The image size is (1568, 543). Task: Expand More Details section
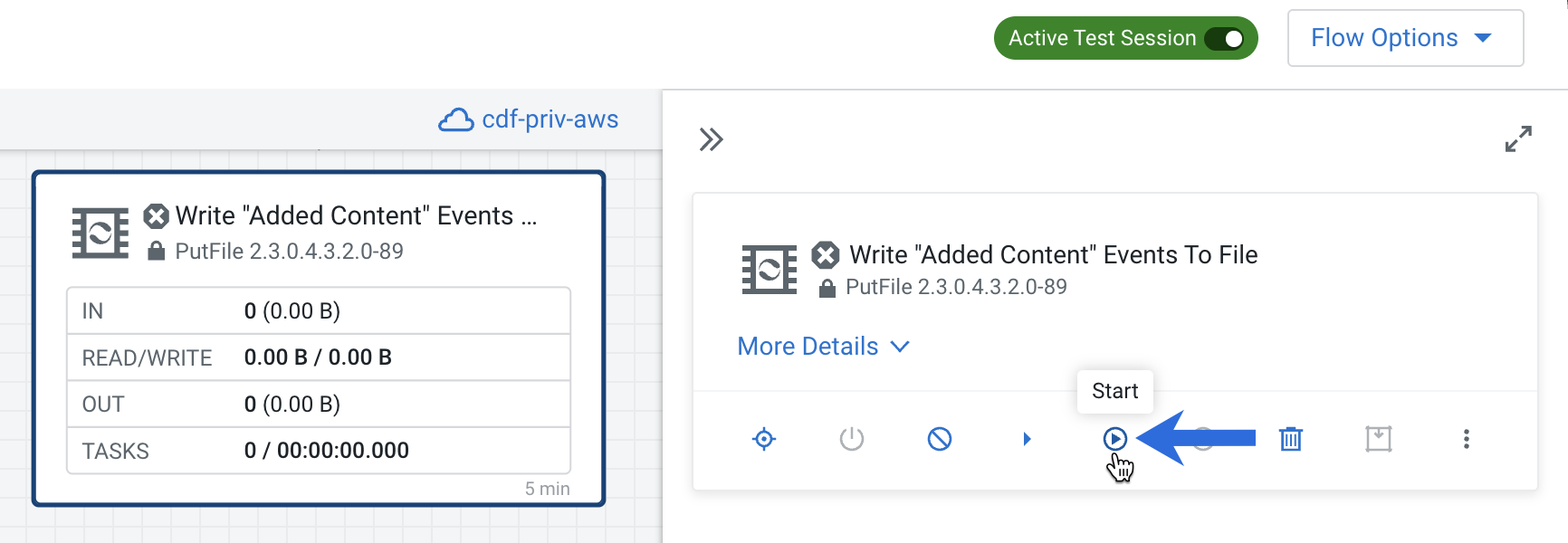click(823, 347)
